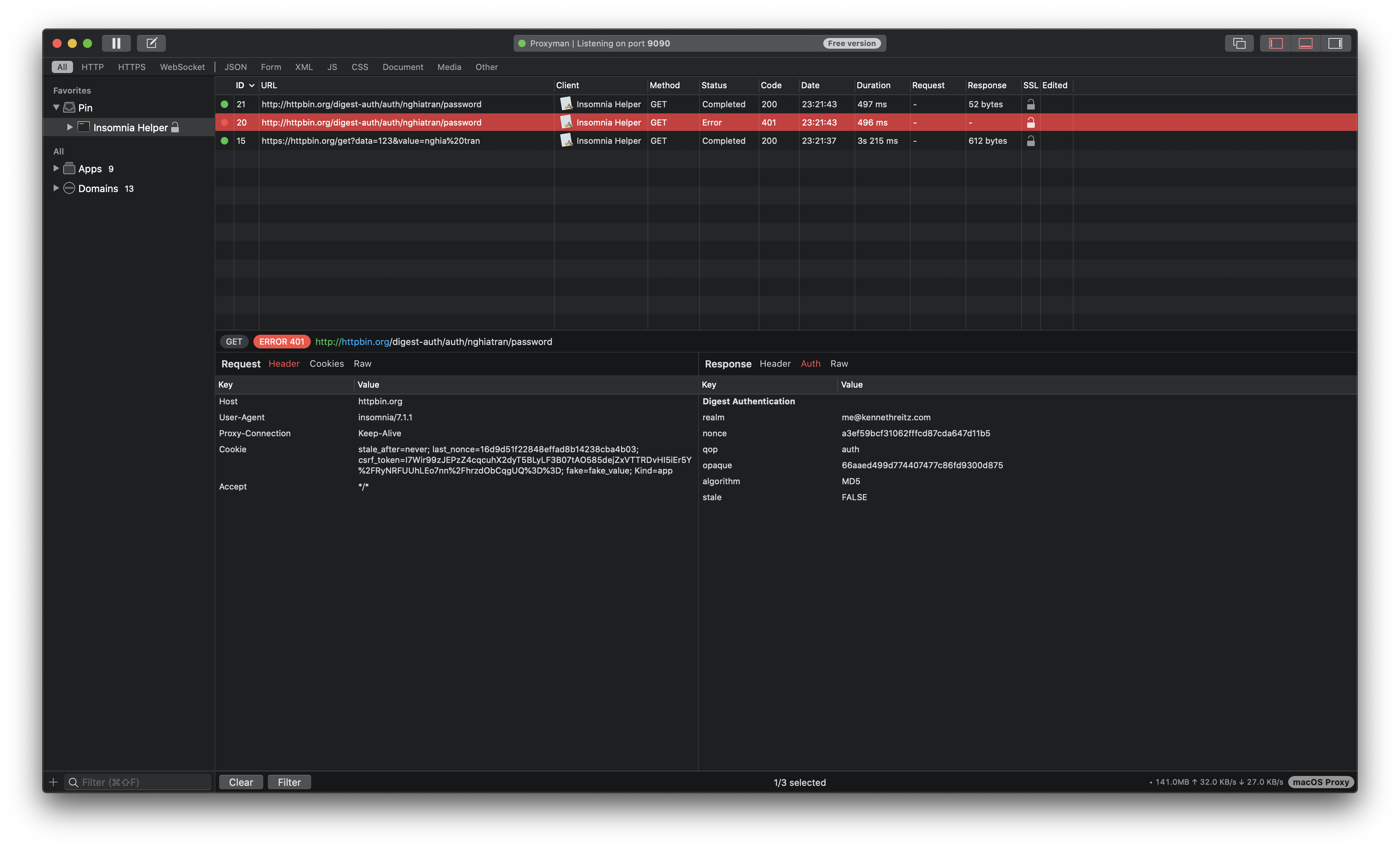Click SSL lock icon on row 20

[1031, 122]
